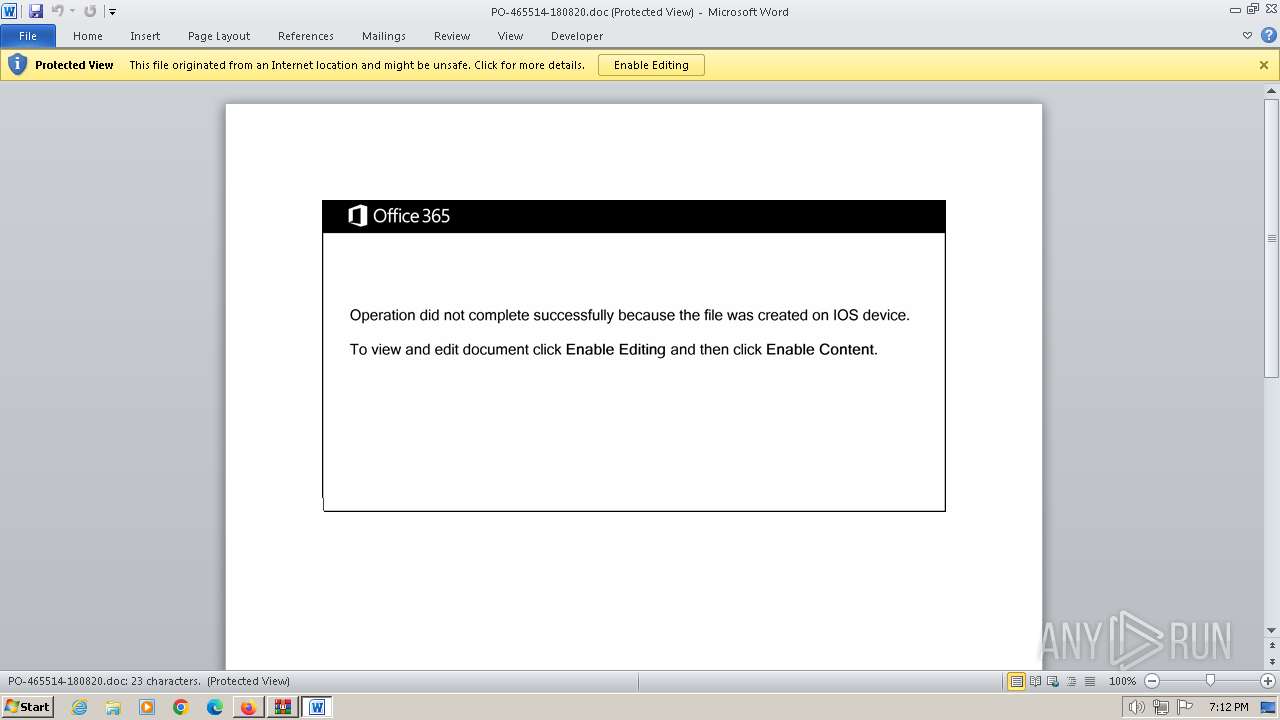Viewport: 1280px width, 720px height.
Task: Open Windows Explorer folder from taskbar
Action: (x=113, y=707)
